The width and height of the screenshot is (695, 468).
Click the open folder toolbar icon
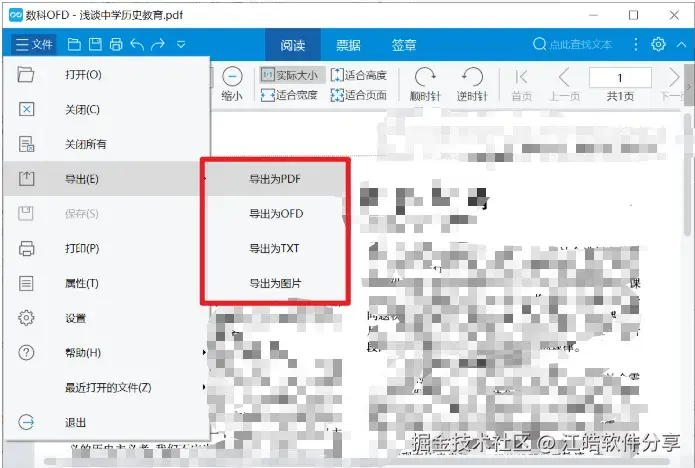(74, 44)
